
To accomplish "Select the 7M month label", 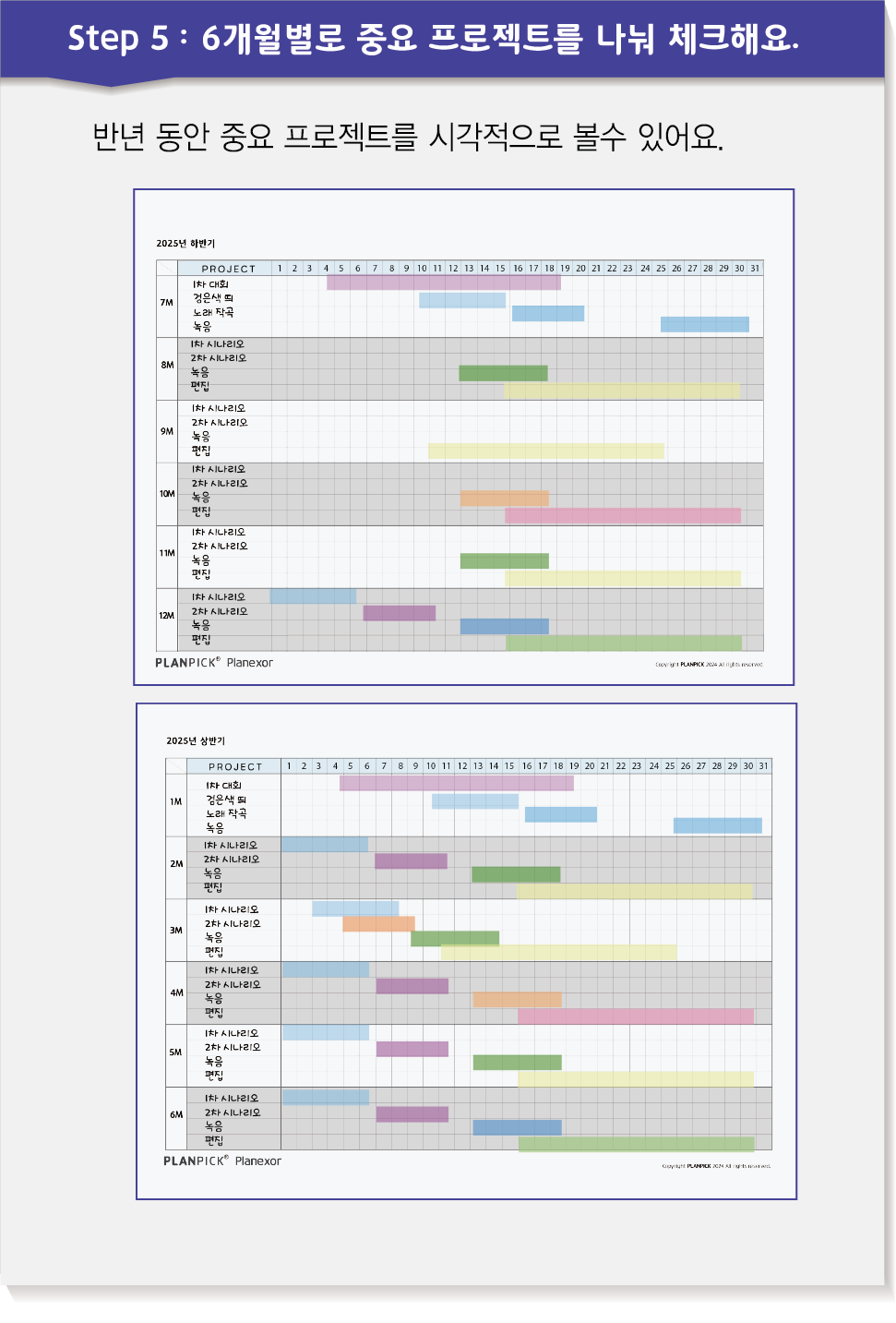I will 167,303.
